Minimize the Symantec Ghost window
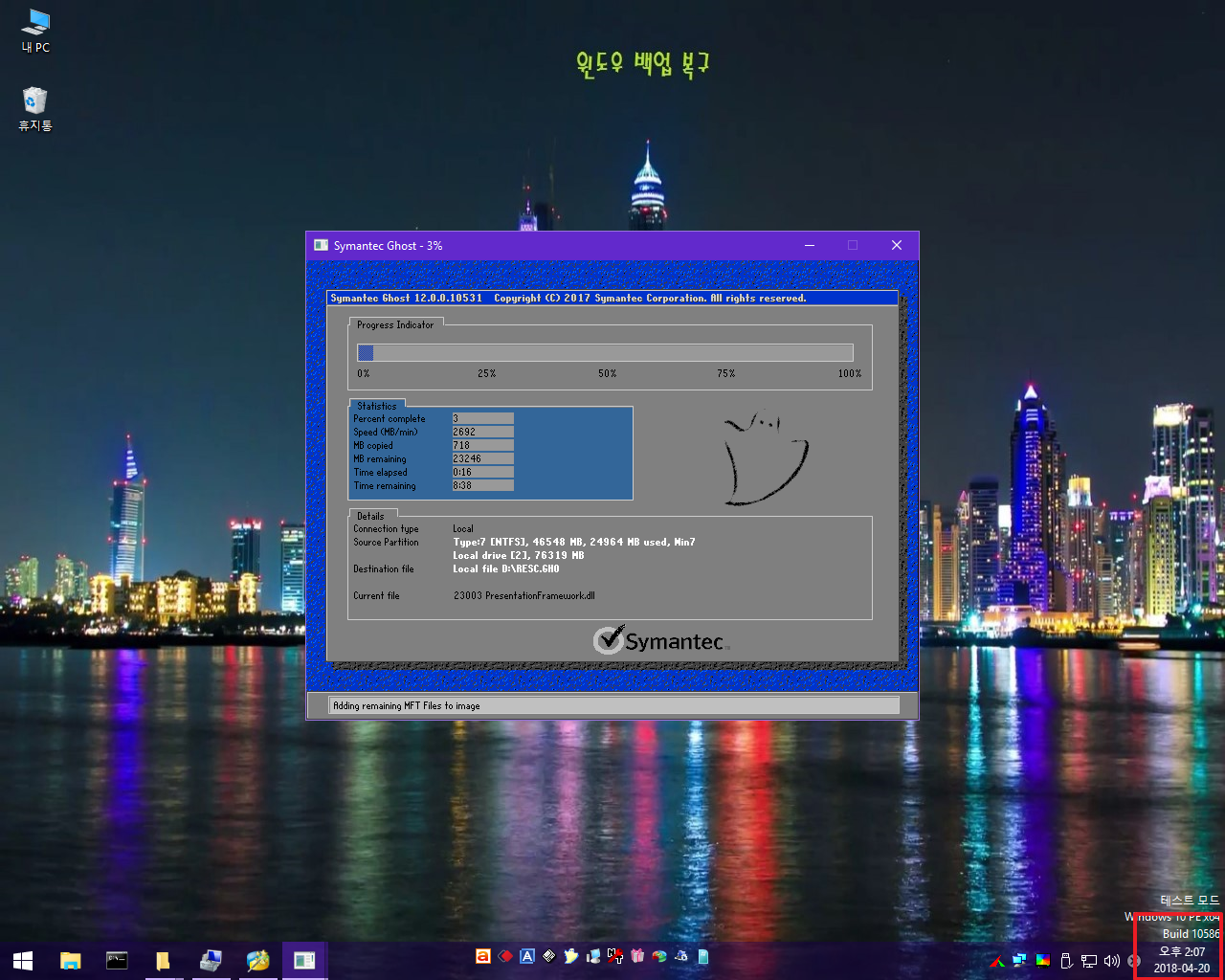 pos(810,246)
